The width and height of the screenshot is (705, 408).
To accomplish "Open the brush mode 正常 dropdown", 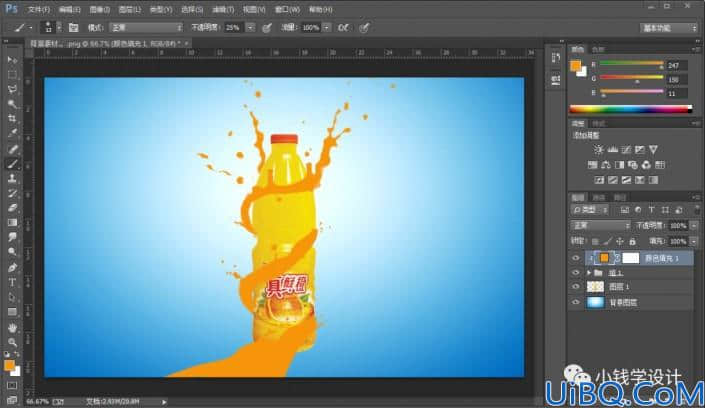I will click(146, 28).
